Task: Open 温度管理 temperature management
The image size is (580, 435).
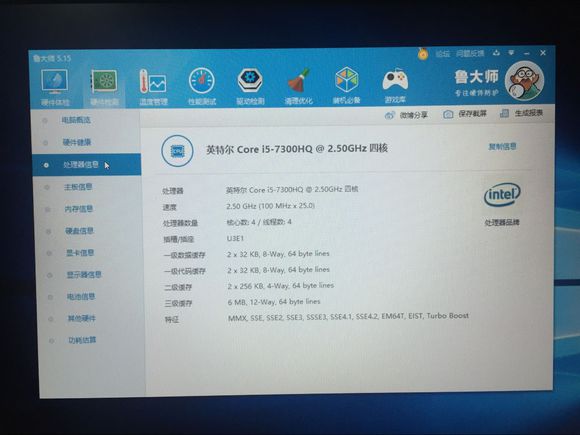Action: pos(153,87)
